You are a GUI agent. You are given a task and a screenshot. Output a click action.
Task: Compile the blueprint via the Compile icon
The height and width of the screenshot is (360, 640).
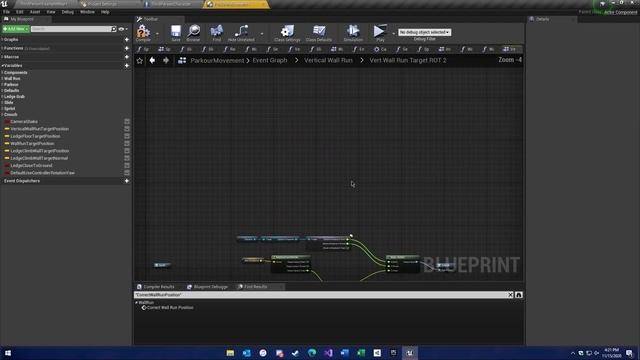point(143,32)
